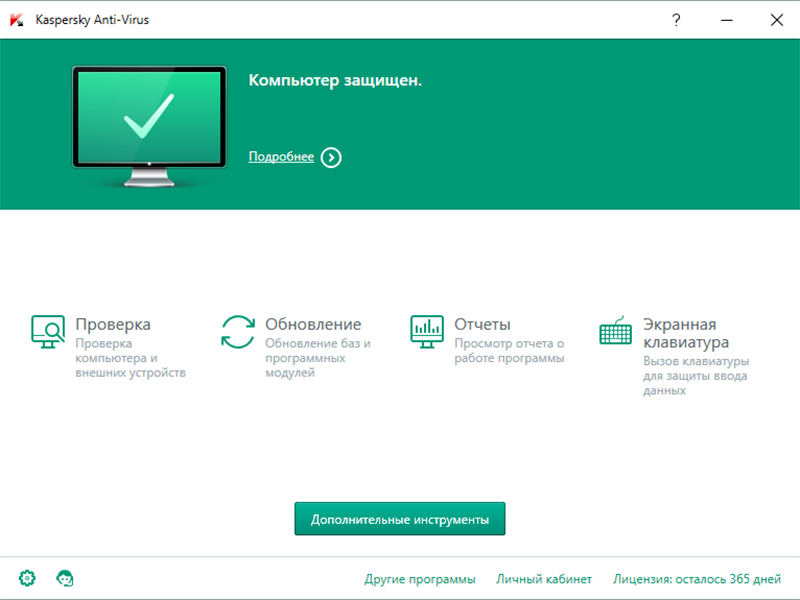Follow the Подробнее link
The width and height of the screenshot is (800, 600).
point(281,157)
